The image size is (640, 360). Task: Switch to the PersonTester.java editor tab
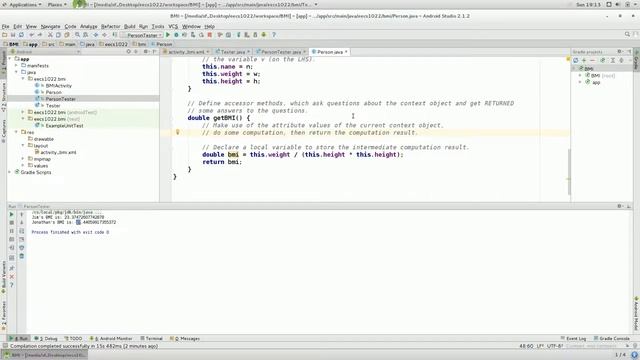tap(280, 52)
